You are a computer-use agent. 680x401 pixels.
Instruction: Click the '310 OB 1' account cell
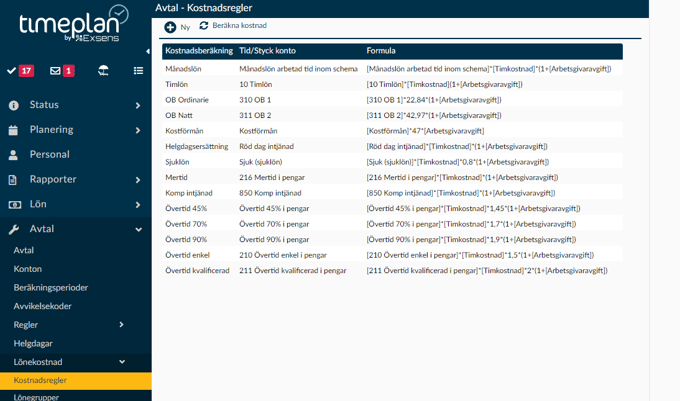255,100
